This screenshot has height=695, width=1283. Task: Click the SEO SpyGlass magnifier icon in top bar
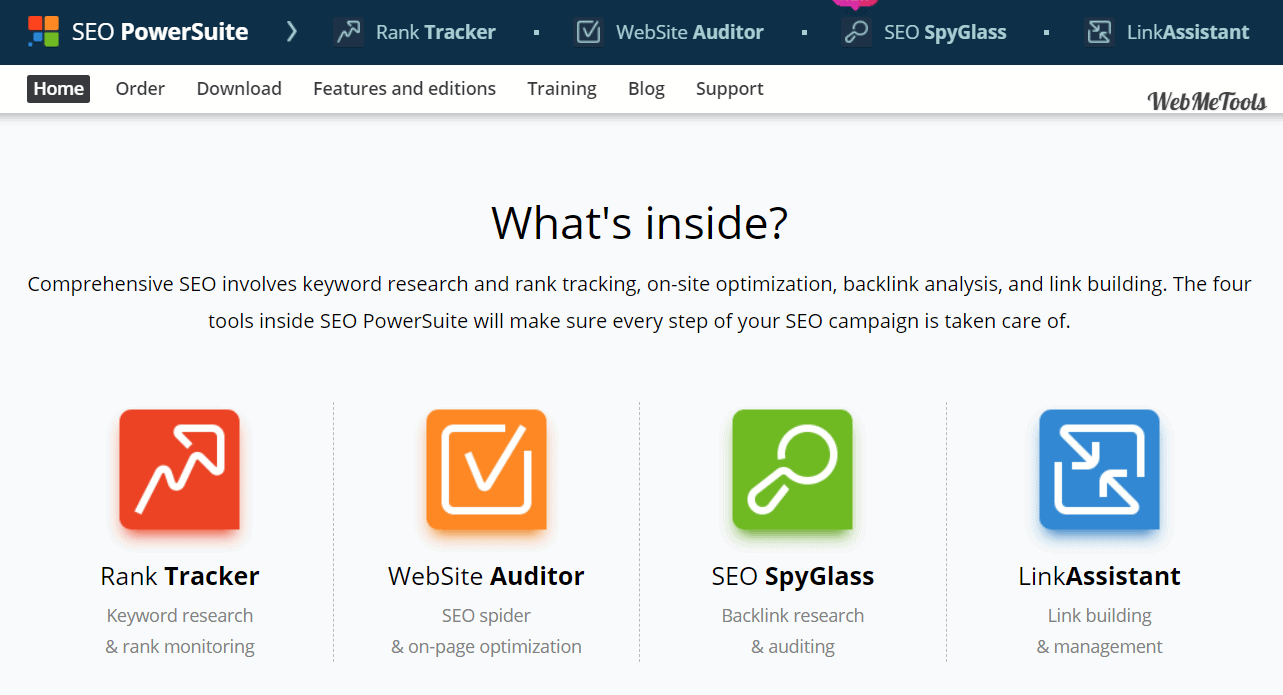point(856,32)
